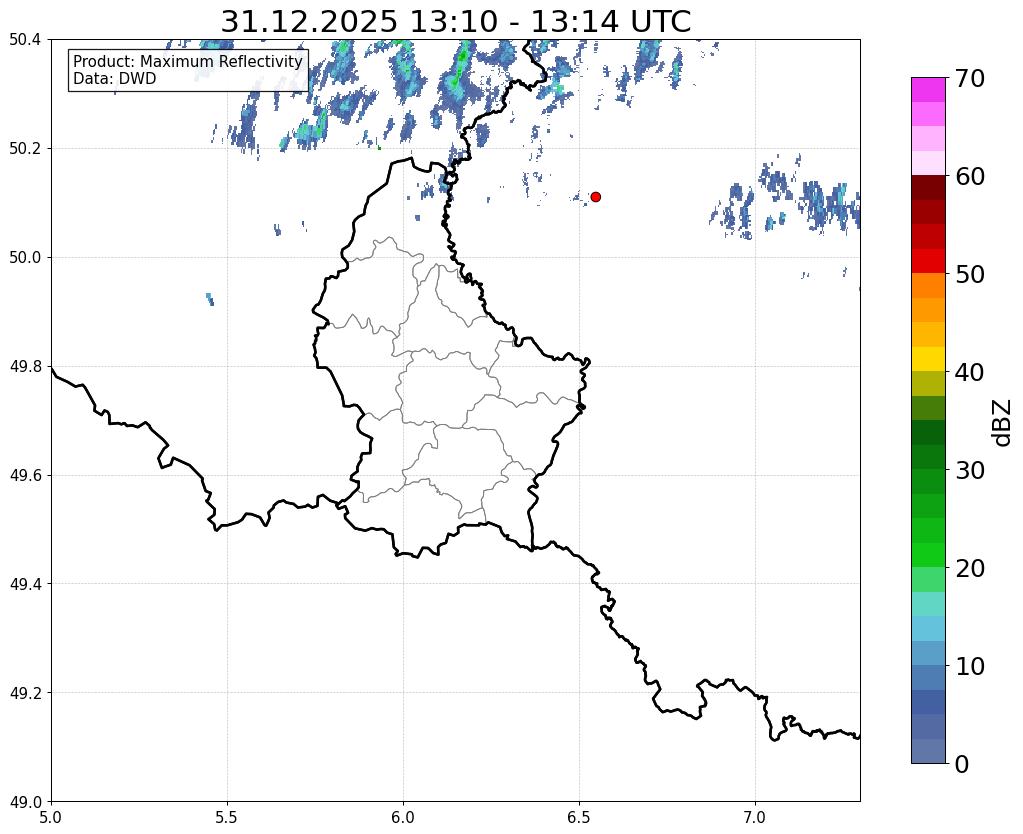Pick the orange colorbar swatch below 50
Image resolution: width=1023 pixels, height=834 pixels.
928,286
